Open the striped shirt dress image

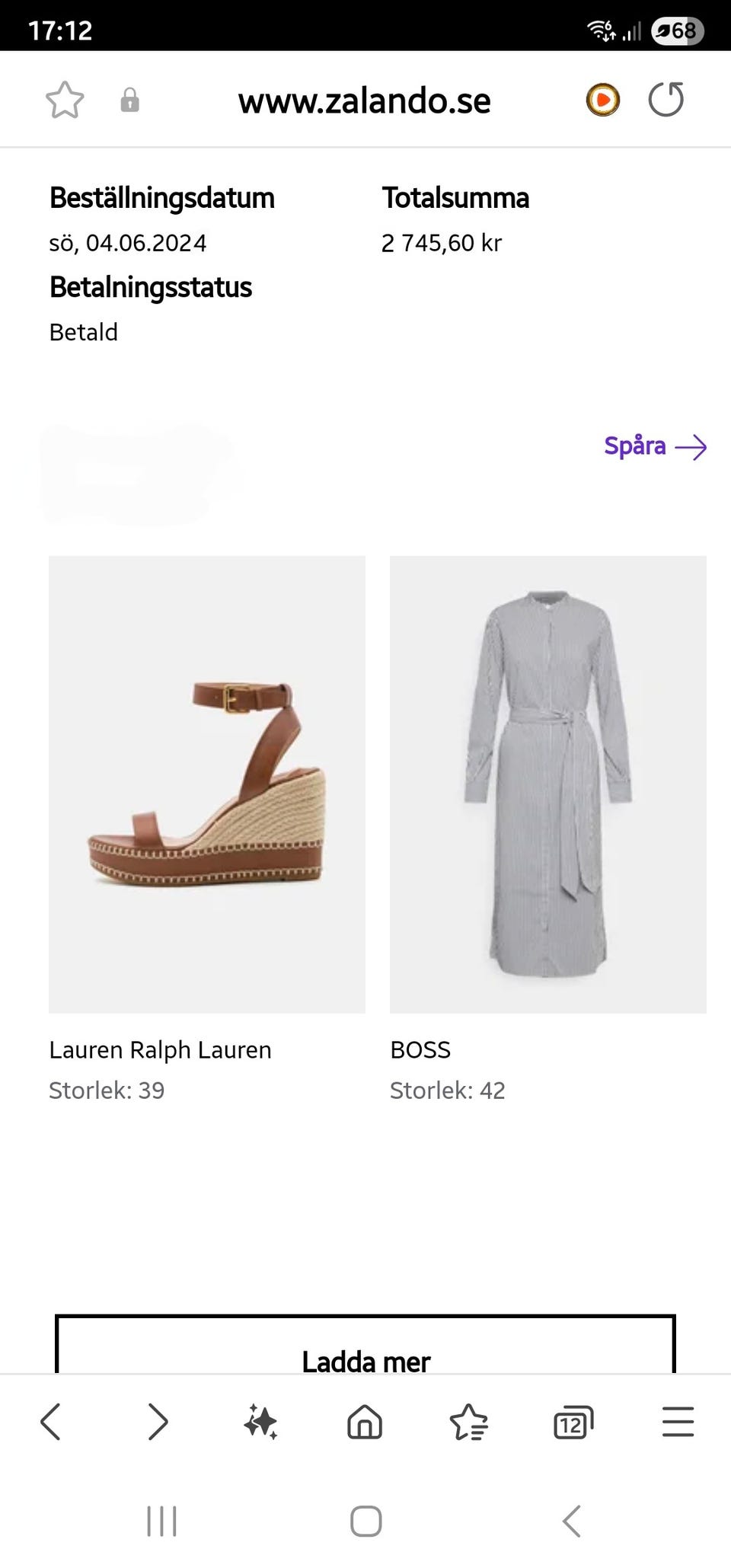tap(548, 784)
